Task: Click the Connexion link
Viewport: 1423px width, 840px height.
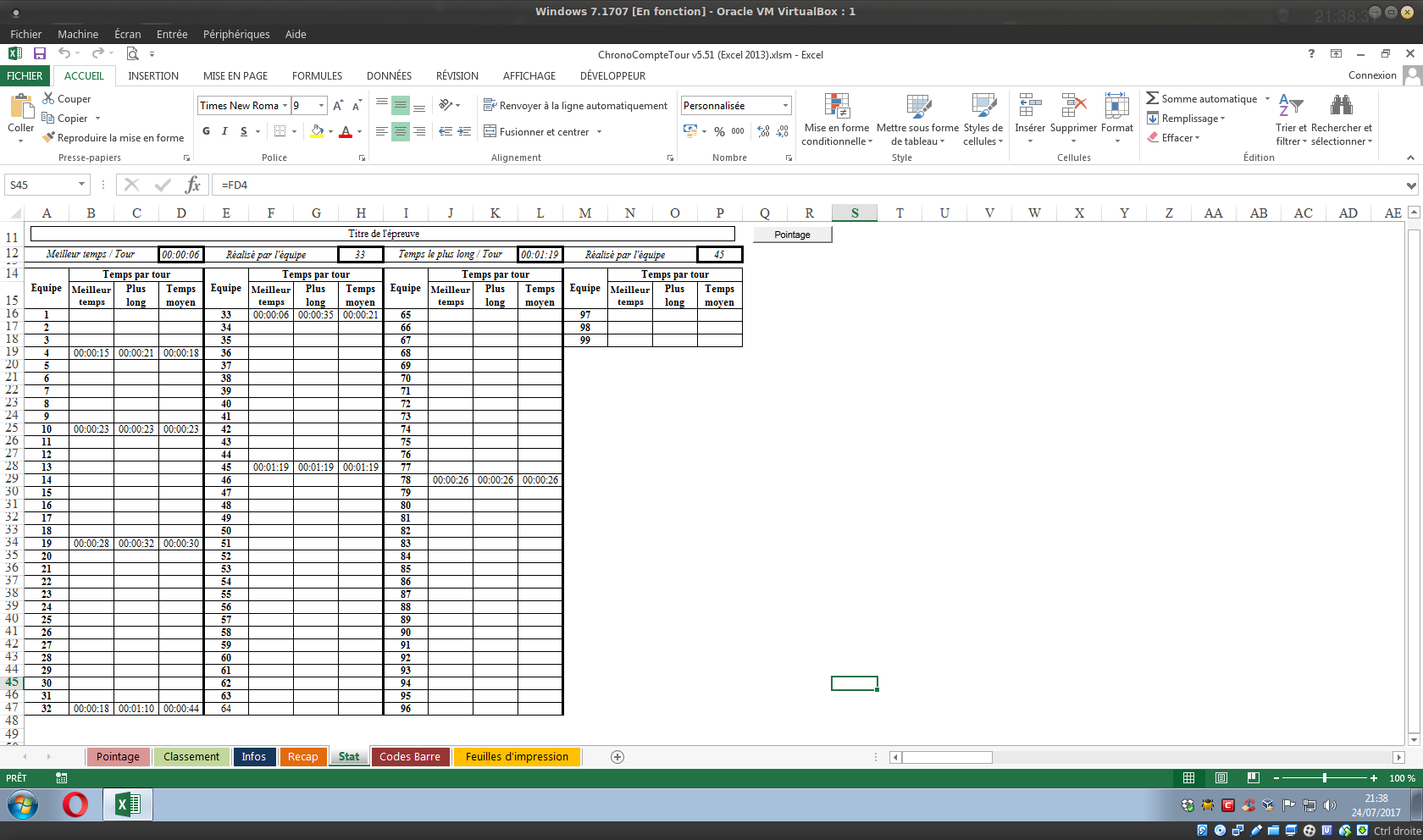Action: pyautogui.click(x=1371, y=75)
